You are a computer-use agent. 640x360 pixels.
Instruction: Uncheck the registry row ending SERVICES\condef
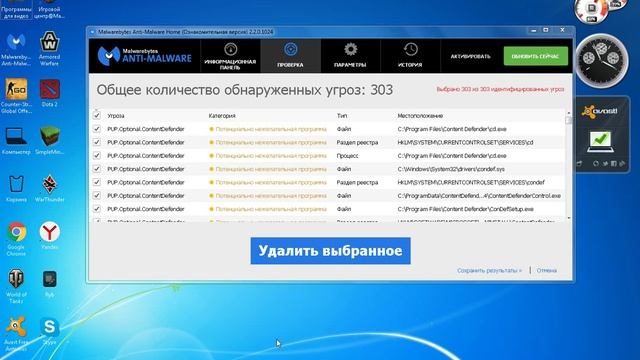(x=97, y=182)
